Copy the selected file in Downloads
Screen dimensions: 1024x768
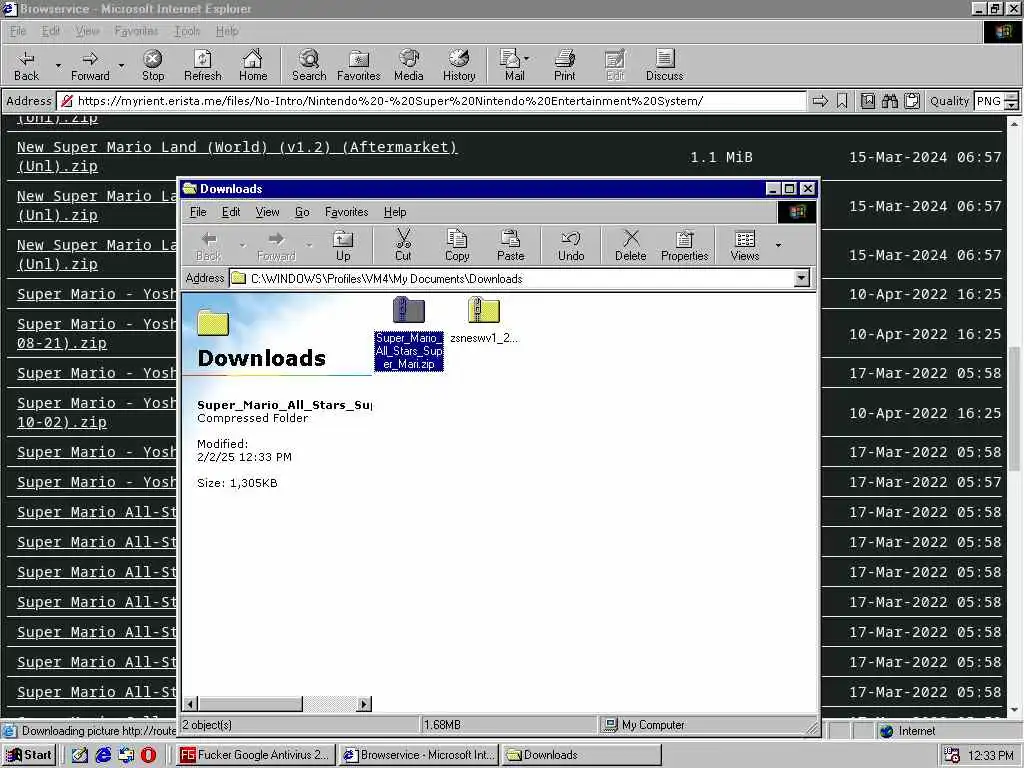457,246
